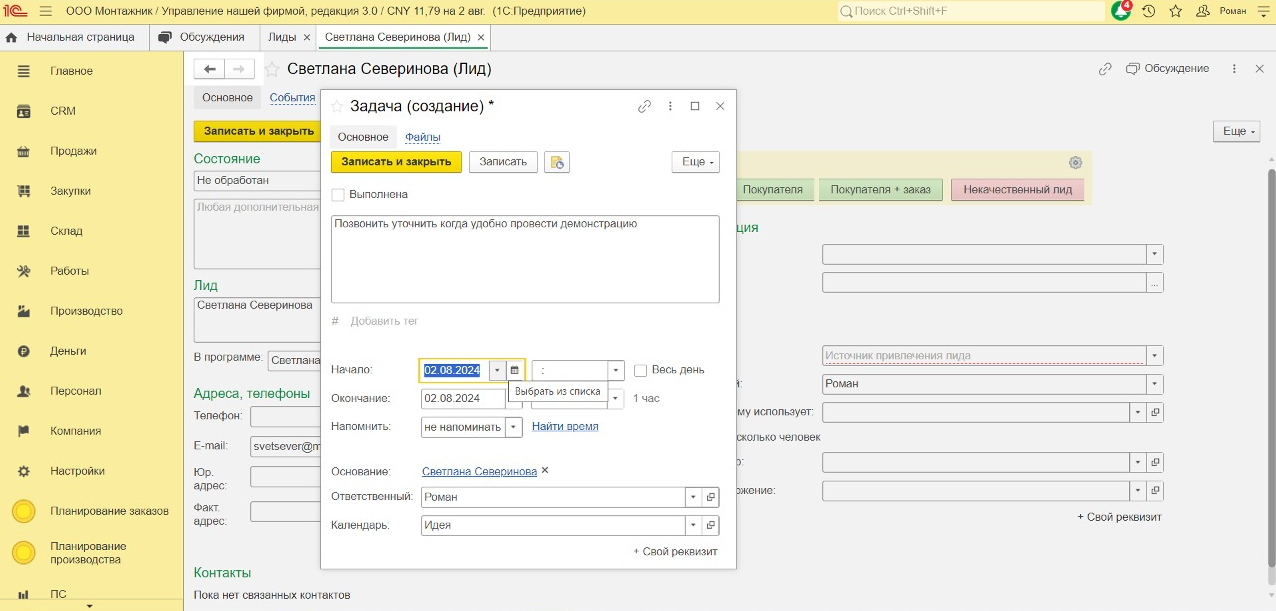Click task dialog Записать и закрыть button
This screenshot has width=1276, height=611.
396,162
